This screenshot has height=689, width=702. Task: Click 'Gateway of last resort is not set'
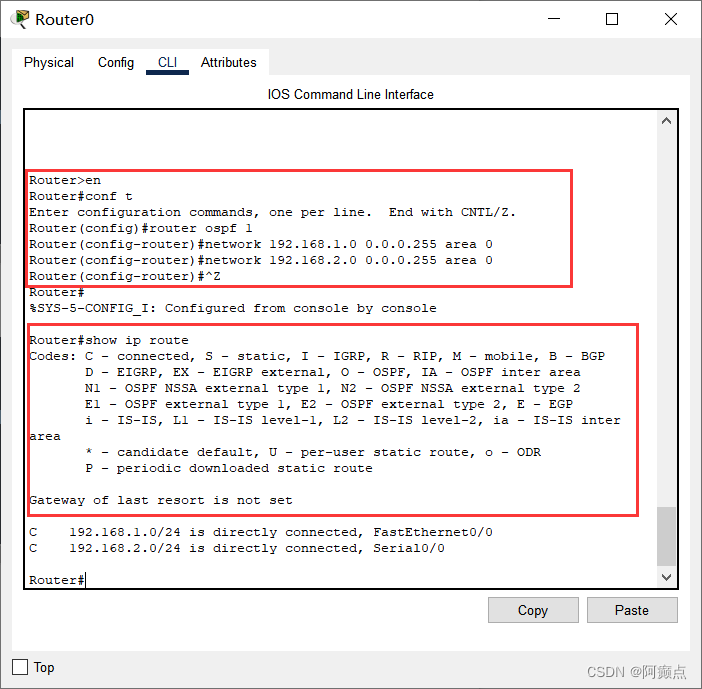(x=161, y=500)
